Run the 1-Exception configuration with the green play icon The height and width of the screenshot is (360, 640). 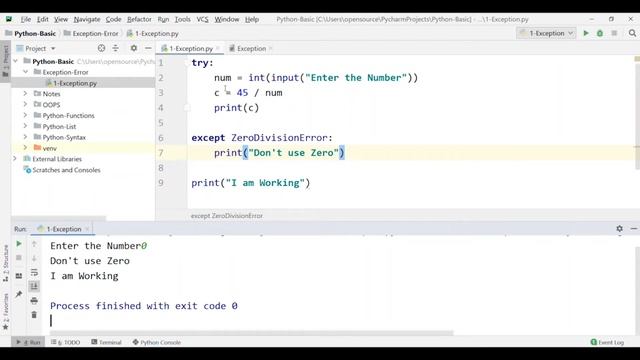click(586, 33)
